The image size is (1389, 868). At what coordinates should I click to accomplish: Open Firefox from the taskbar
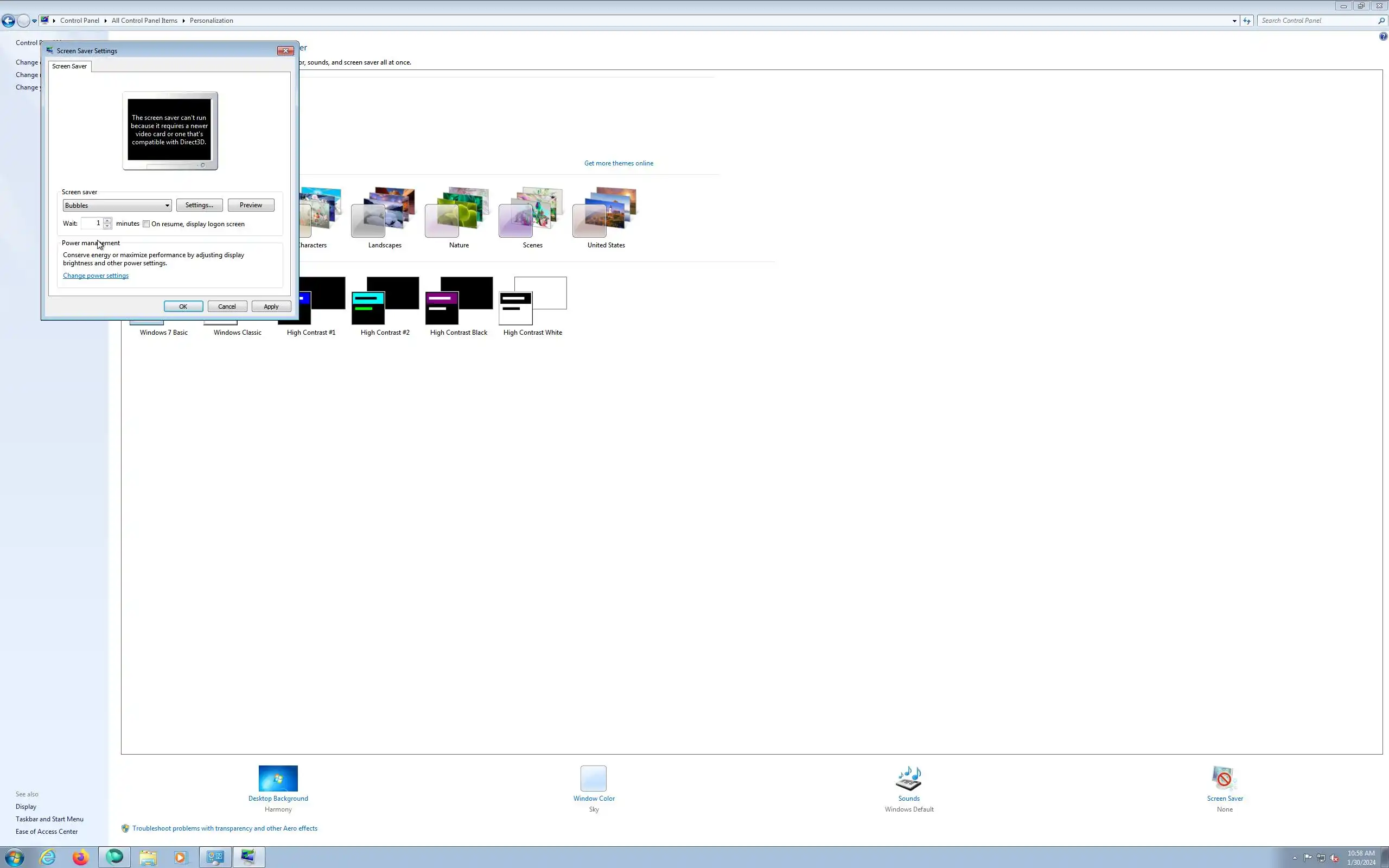pyautogui.click(x=80, y=857)
